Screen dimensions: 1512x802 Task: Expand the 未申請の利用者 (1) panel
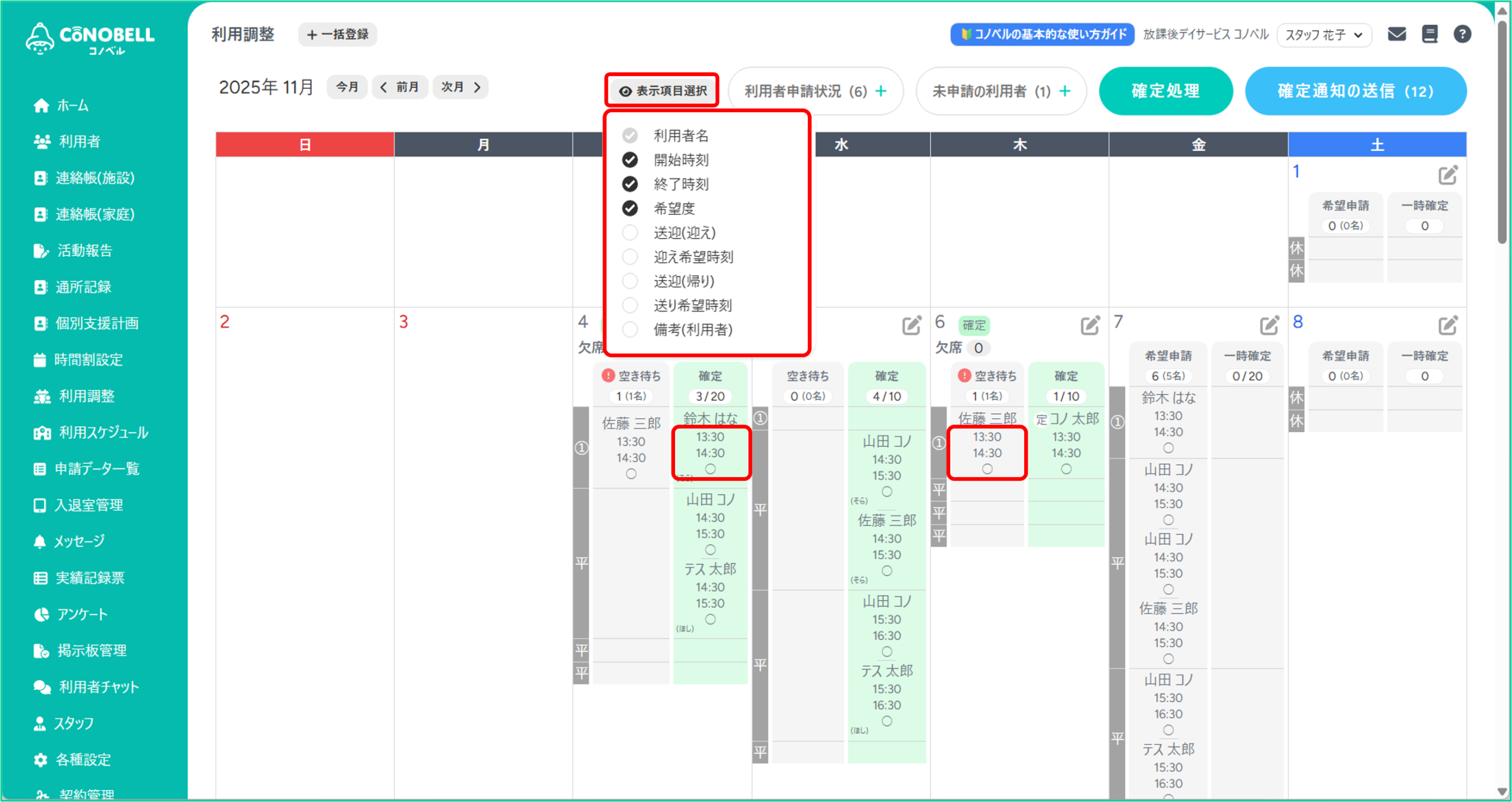pos(1001,91)
